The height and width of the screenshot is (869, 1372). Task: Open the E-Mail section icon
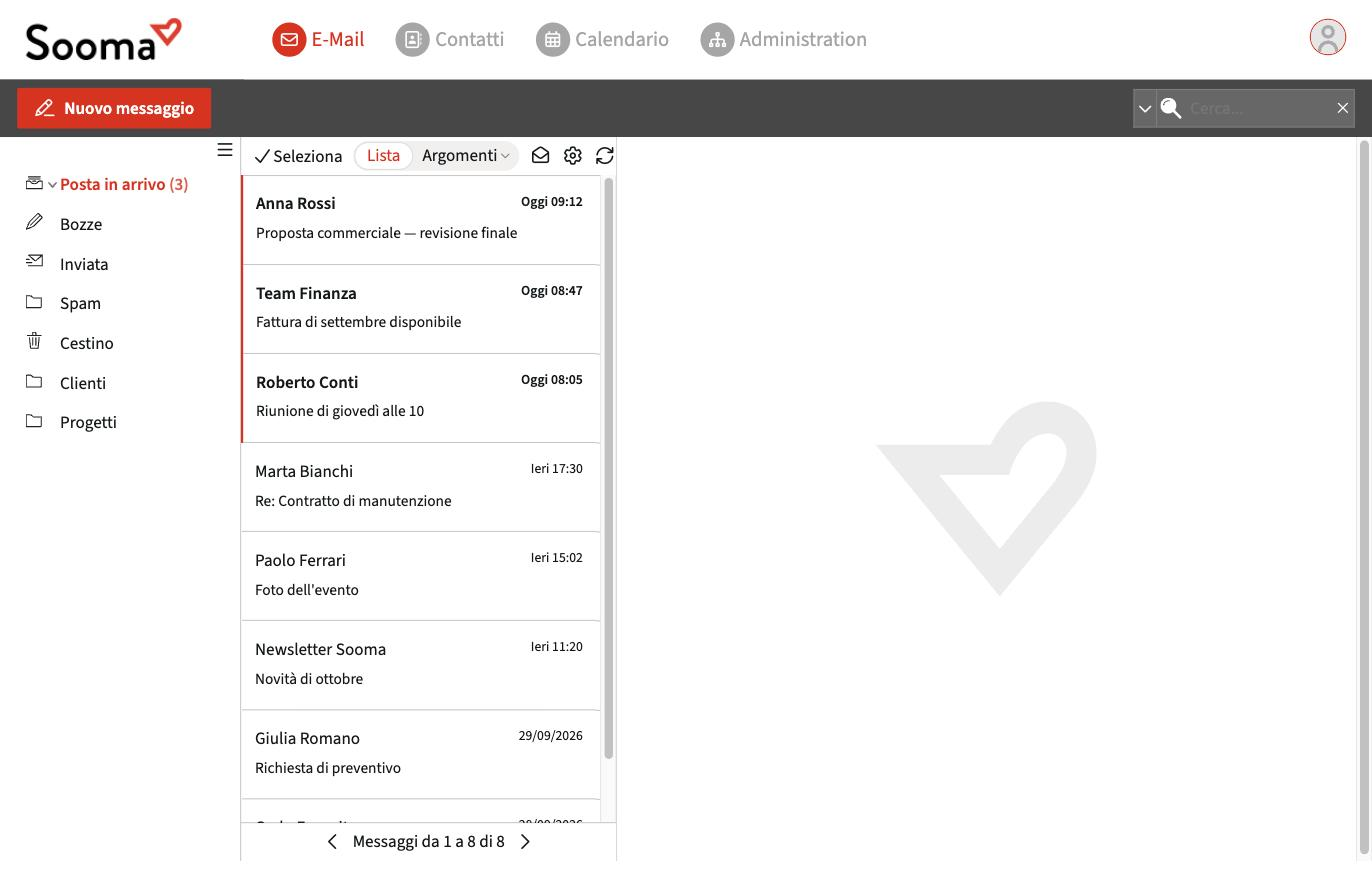[289, 40]
